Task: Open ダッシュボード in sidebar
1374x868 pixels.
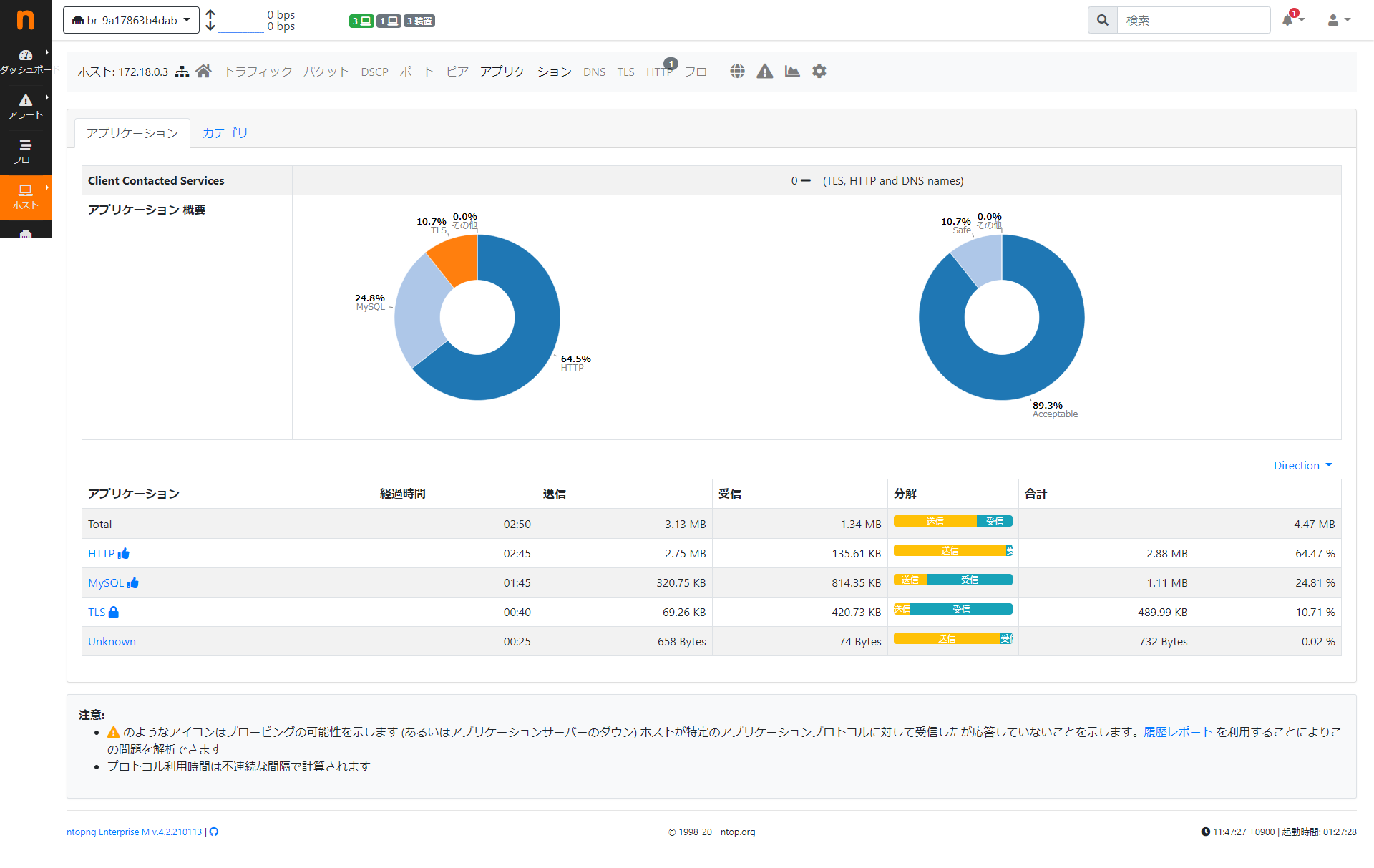Action: pos(26,62)
